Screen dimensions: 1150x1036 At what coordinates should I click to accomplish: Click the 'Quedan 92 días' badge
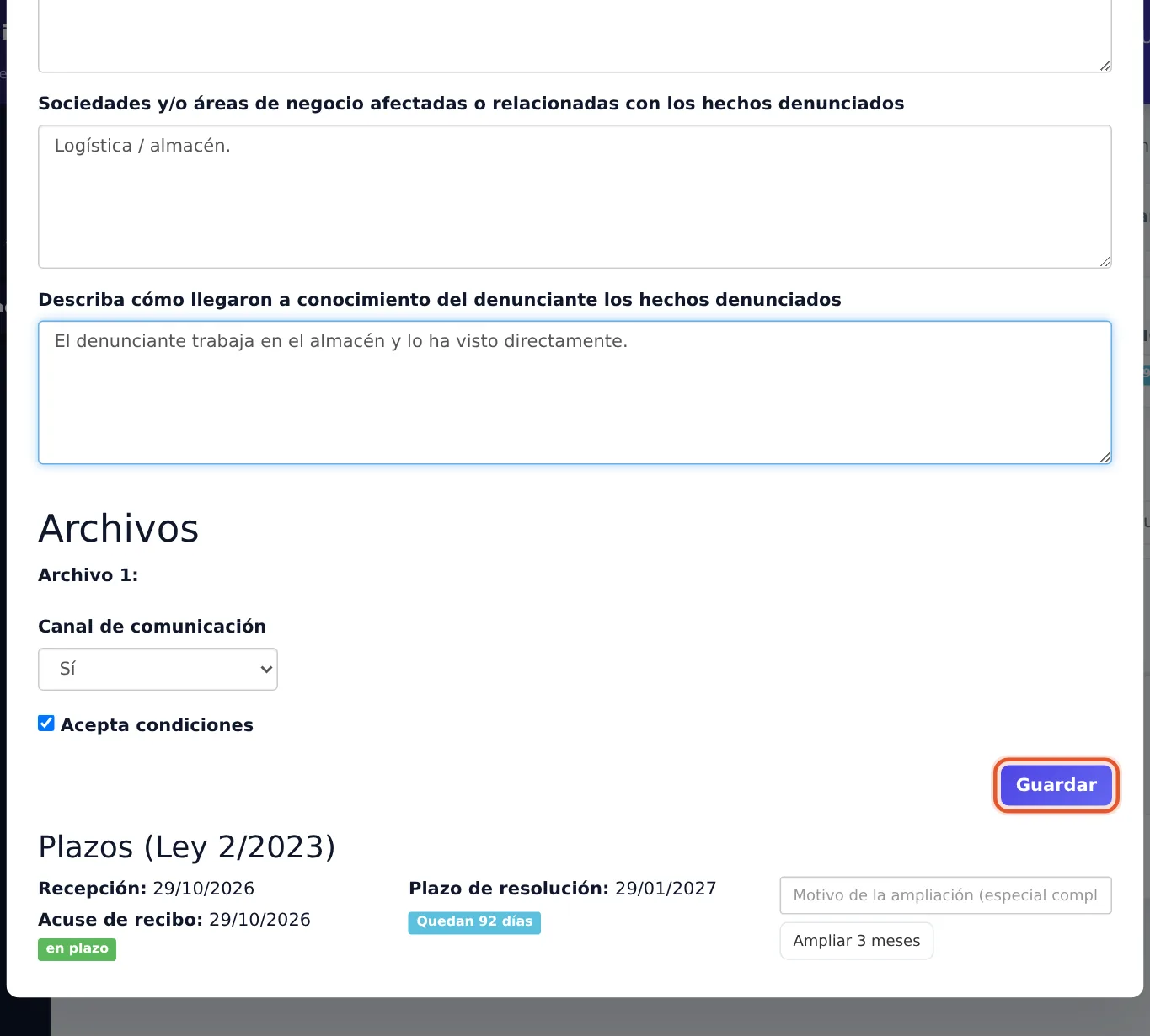point(474,922)
